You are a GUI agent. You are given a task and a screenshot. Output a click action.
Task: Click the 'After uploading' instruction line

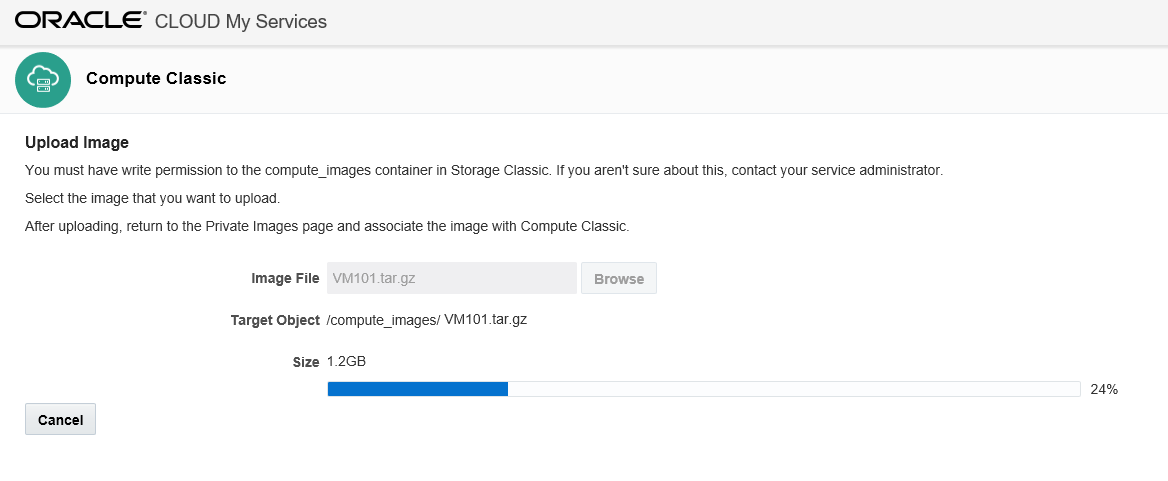[x=327, y=226]
